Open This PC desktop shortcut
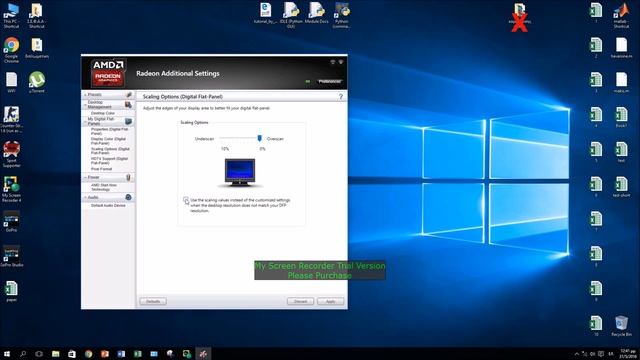 click(x=11, y=16)
